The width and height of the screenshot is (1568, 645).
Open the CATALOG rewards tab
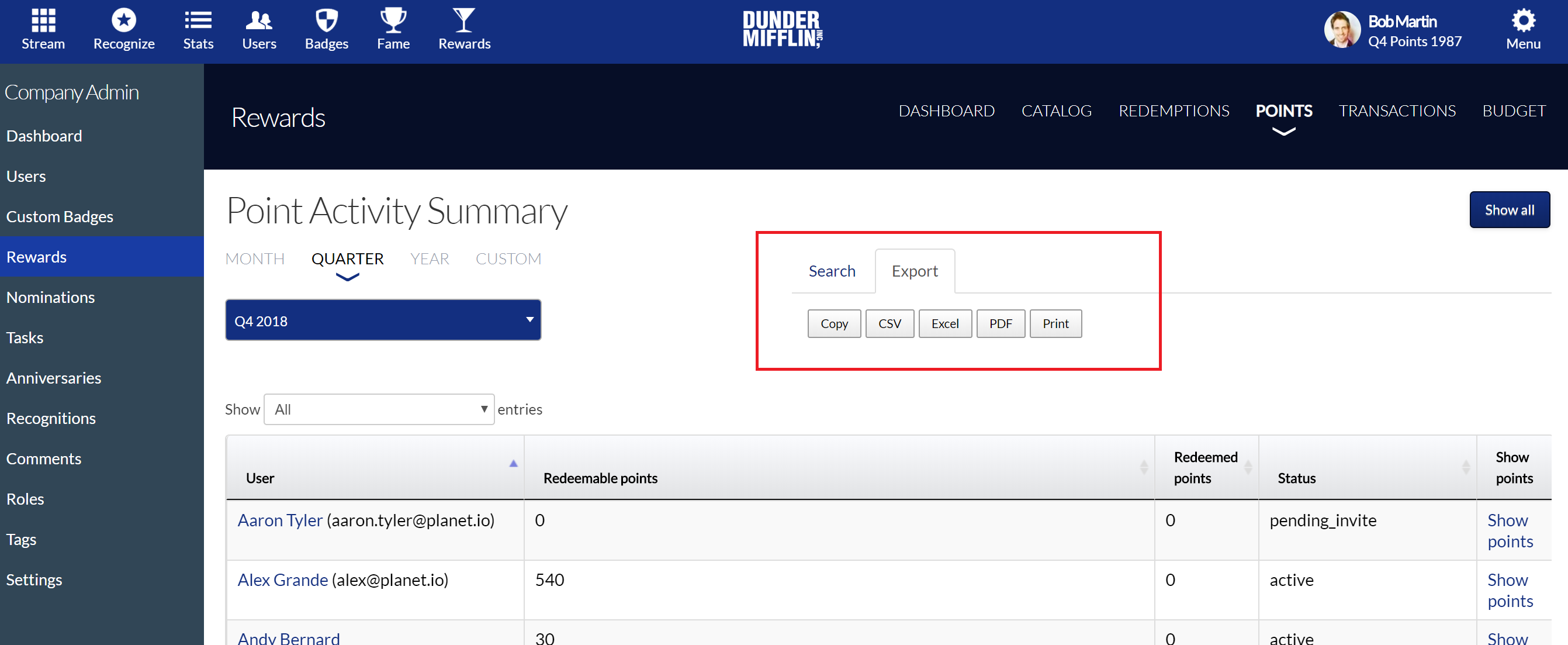click(x=1057, y=111)
